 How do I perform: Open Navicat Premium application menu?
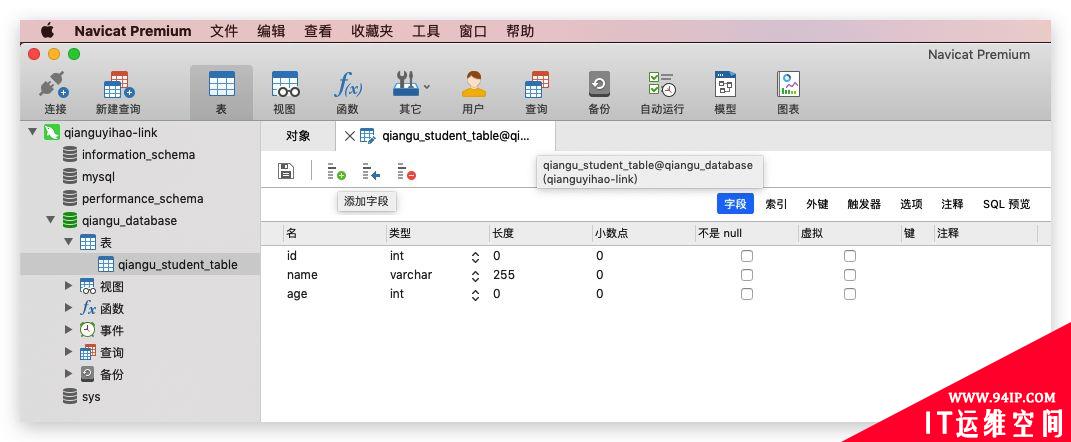133,31
